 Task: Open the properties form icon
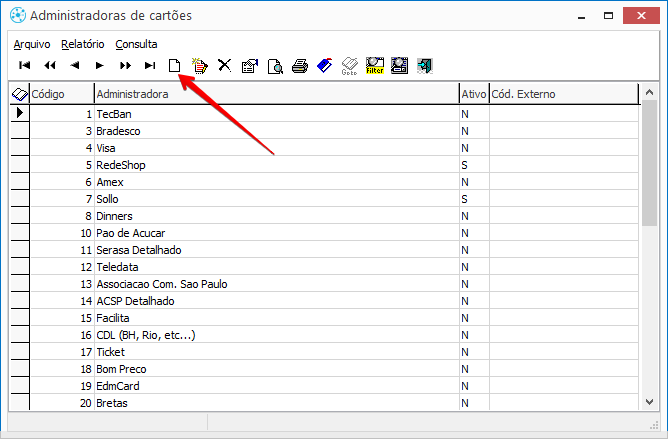coord(250,66)
